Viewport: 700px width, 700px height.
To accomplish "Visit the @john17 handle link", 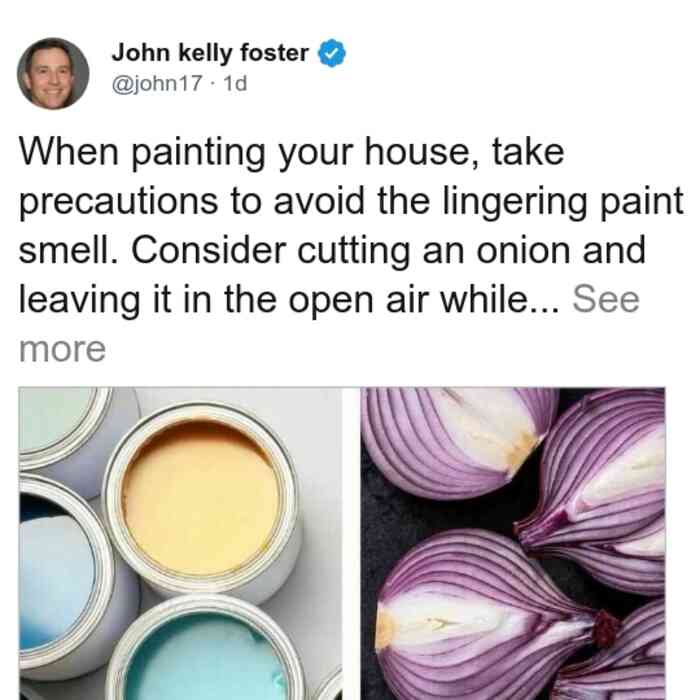I will click(157, 83).
